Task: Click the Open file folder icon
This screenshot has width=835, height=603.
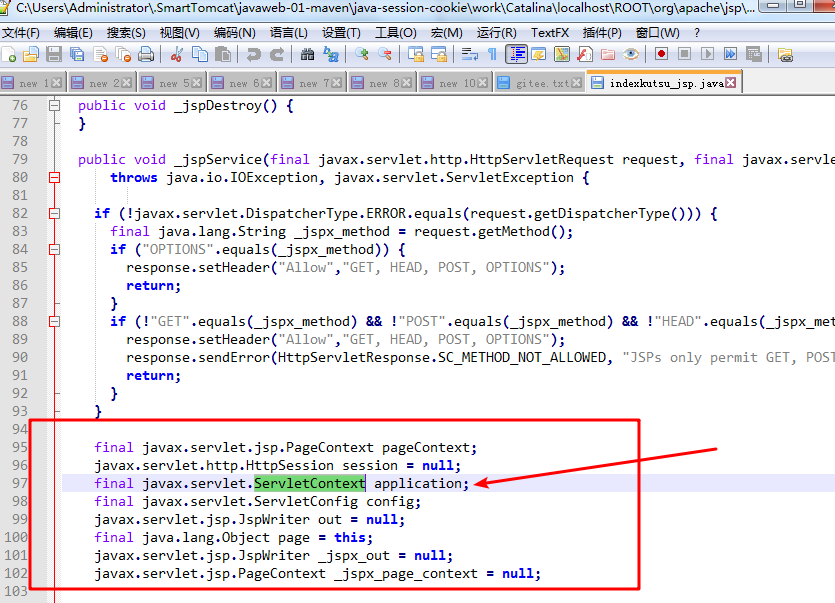Action: coord(31,54)
